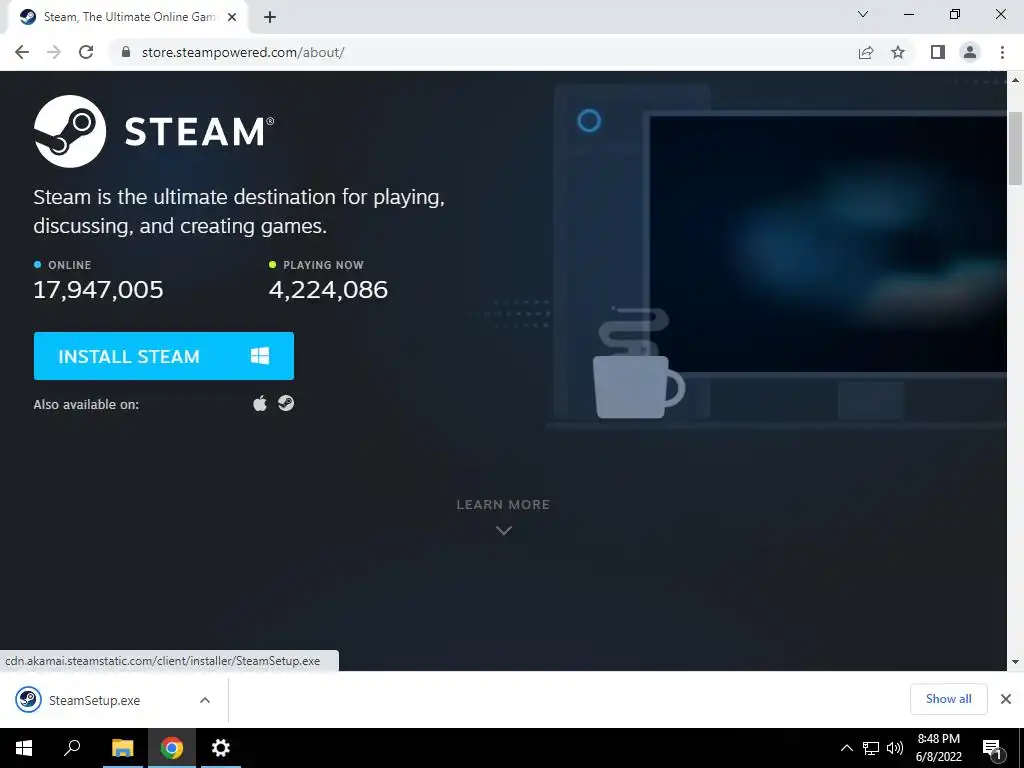Viewport: 1024px width, 768px height.
Task: Select the Steam browser tab
Action: pyautogui.click(x=129, y=17)
